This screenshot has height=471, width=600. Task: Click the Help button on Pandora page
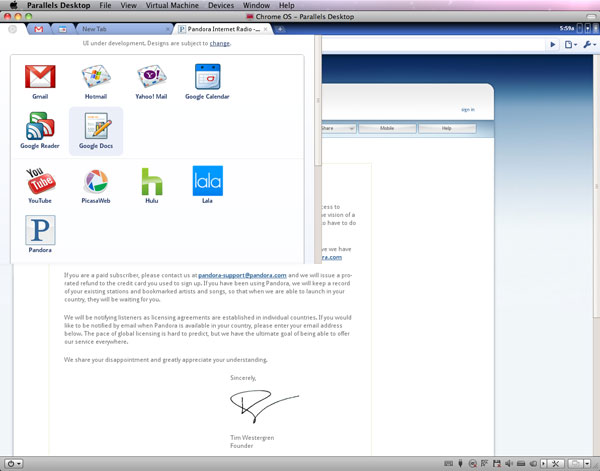tap(447, 128)
